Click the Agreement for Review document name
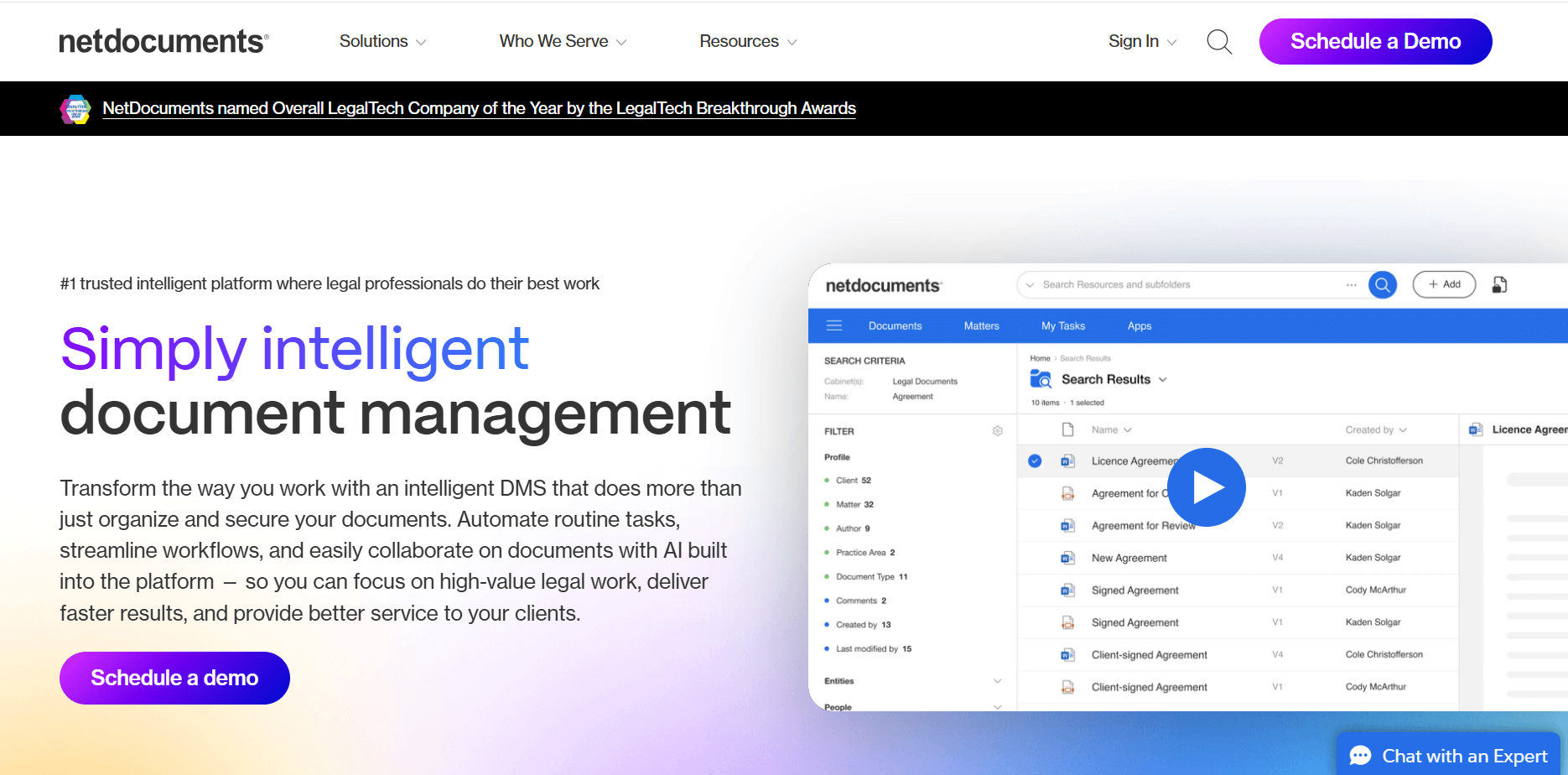This screenshot has width=1568, height=775. pyautogui.click(x=1144, y=526)
